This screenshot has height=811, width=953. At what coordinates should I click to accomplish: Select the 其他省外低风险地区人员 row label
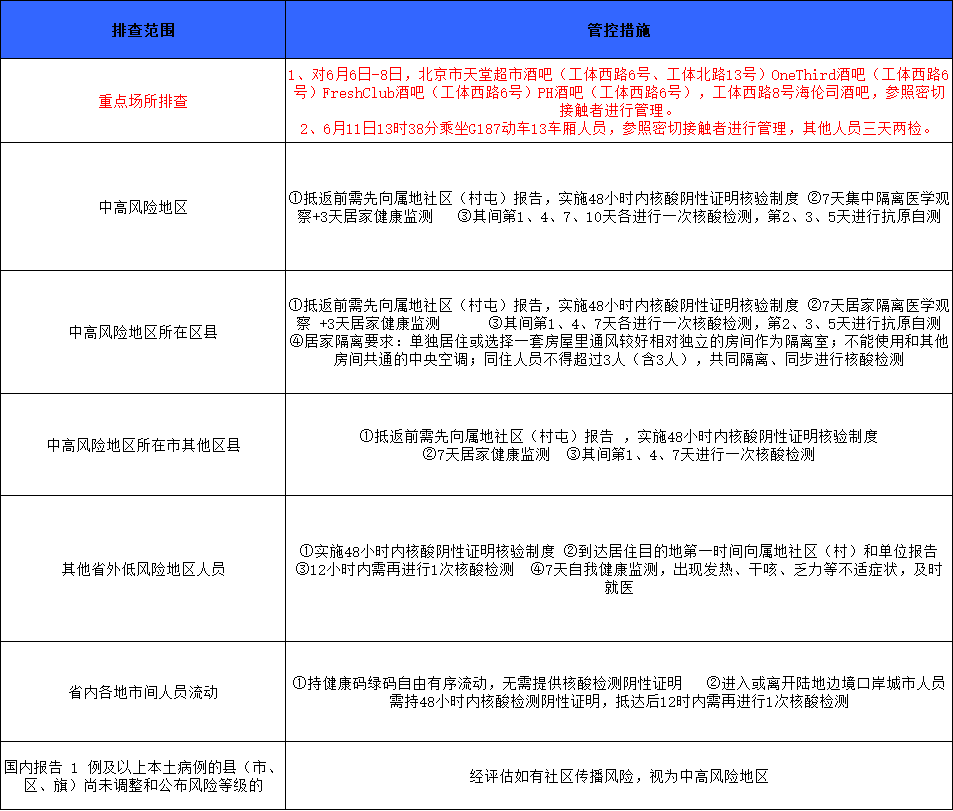coord(143,569)
